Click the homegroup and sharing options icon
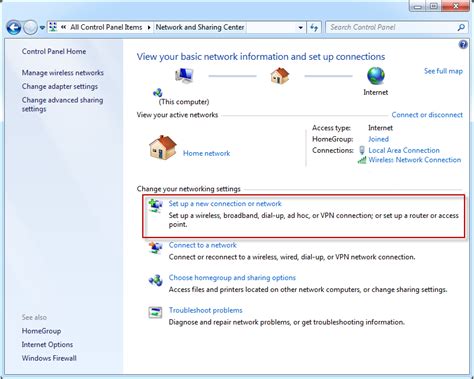 (x=155, y=280)
